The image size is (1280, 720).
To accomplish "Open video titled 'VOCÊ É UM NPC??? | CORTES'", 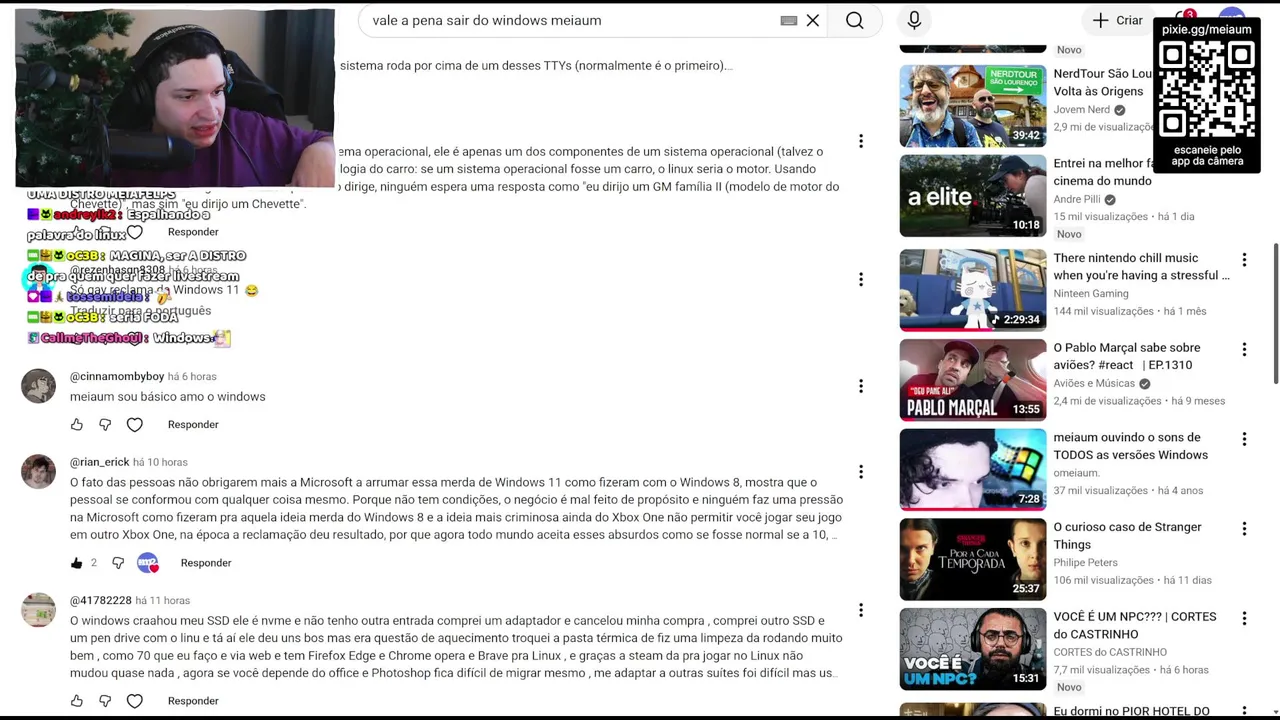I will coord(1137,626).
